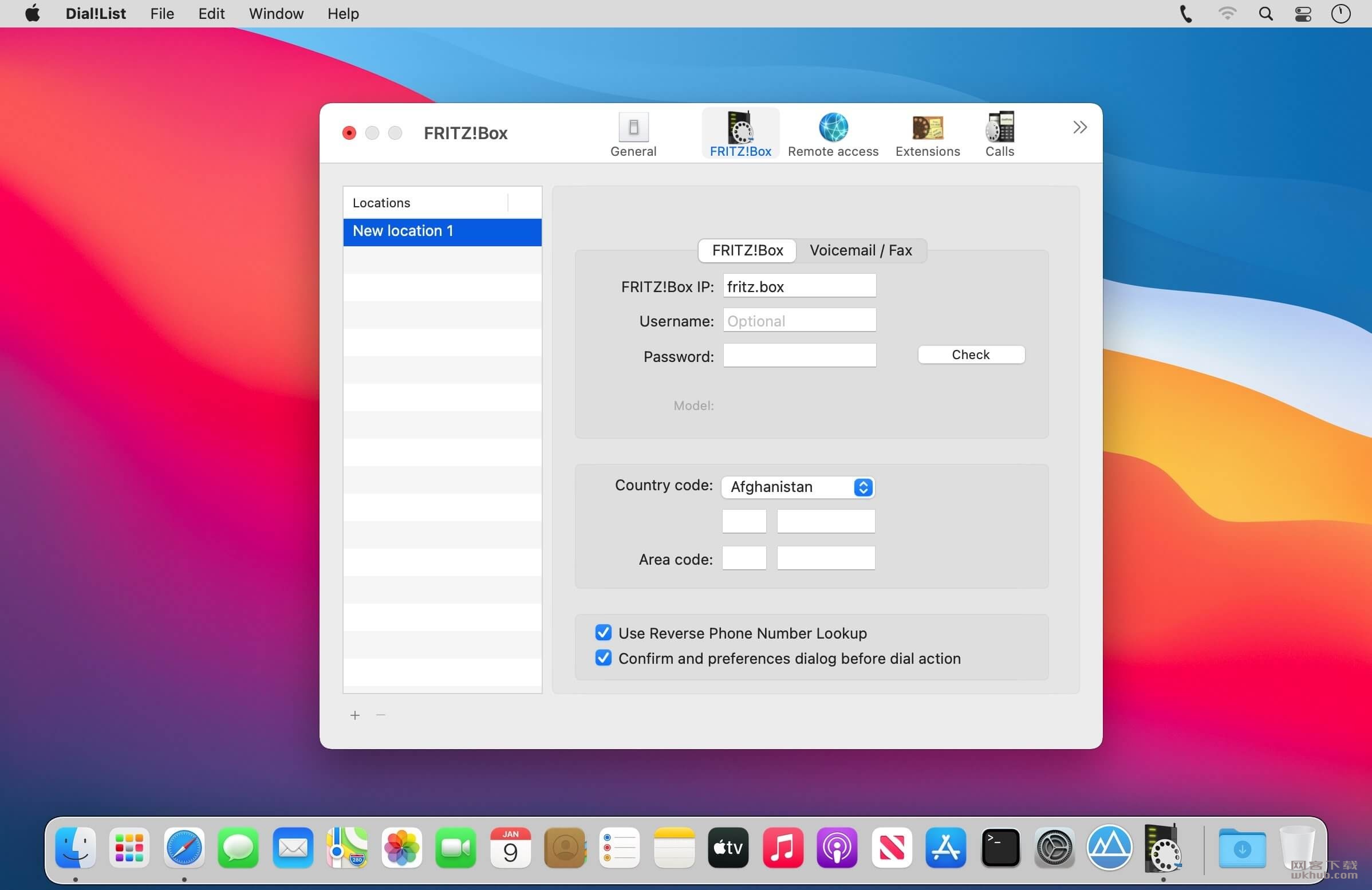The image size is (1372, 890).
Task: Click the Locations column header
Action: click(x=425, y=203)
